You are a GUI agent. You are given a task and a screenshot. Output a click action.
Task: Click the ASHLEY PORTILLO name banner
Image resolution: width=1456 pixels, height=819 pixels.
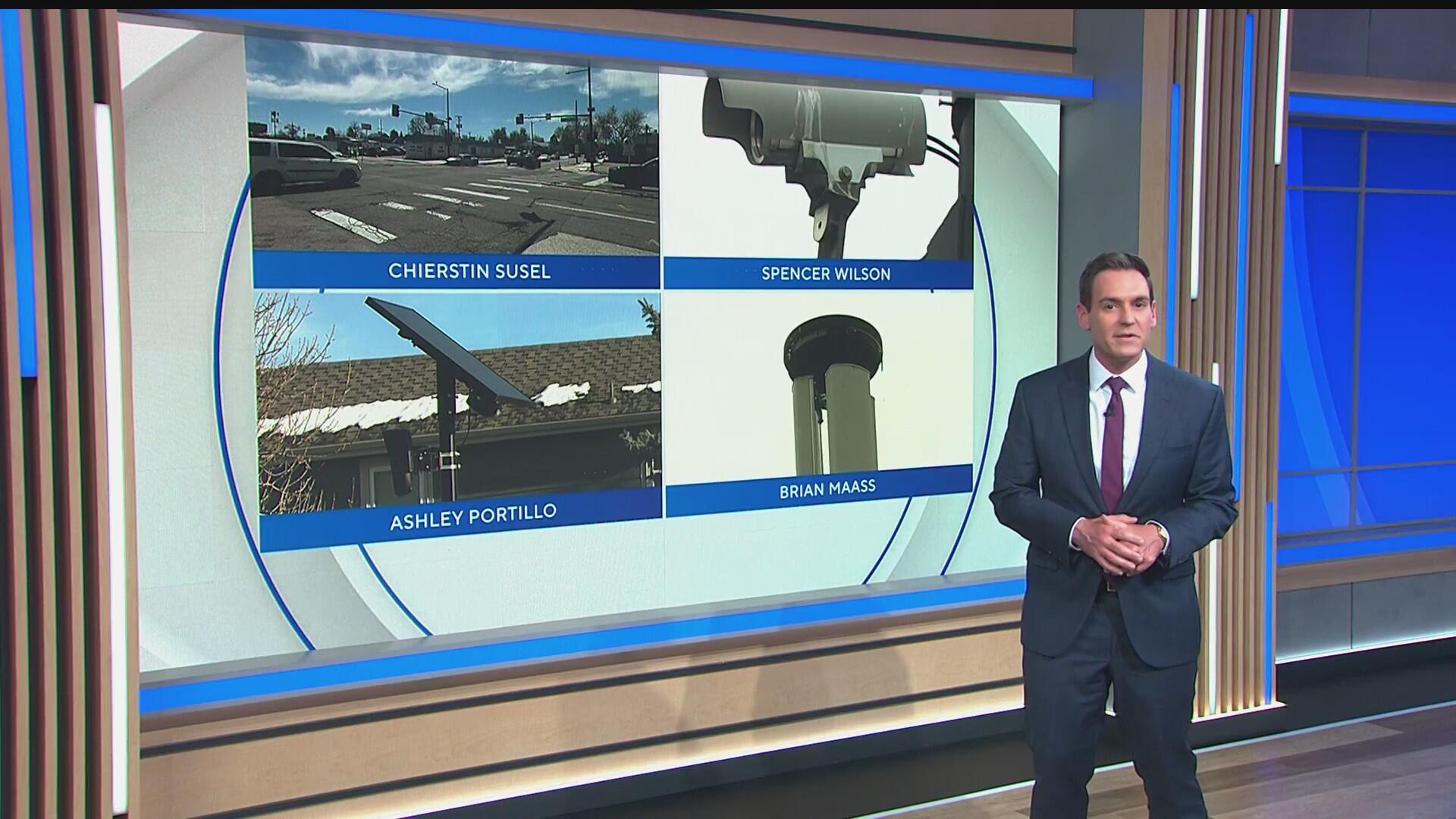click(472, 513)
